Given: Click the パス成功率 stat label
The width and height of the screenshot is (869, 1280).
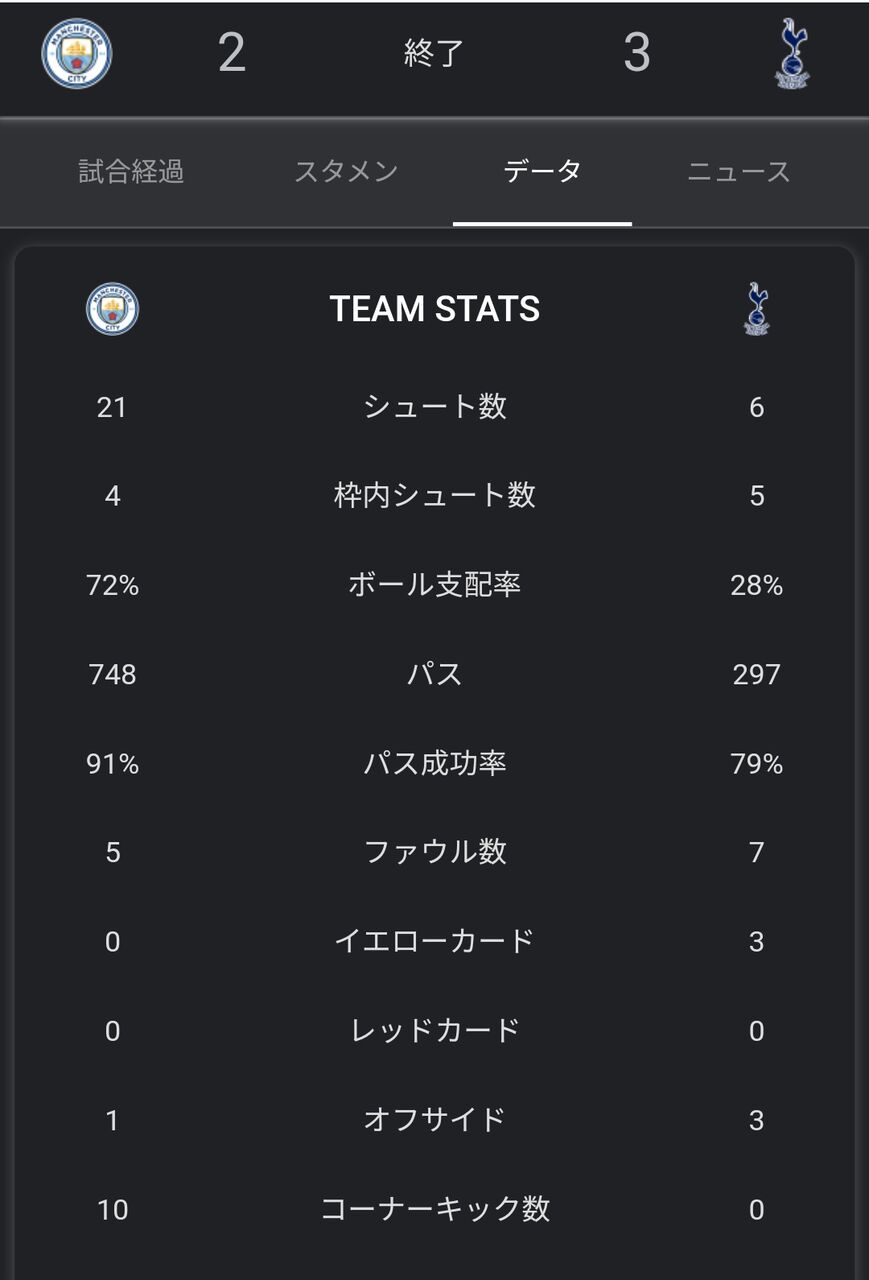Looking at the screenshot, I should pos(435,764).
